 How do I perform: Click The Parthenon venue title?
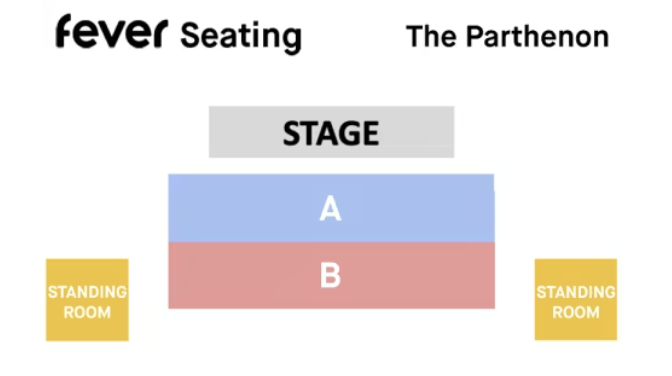(507, 36)
